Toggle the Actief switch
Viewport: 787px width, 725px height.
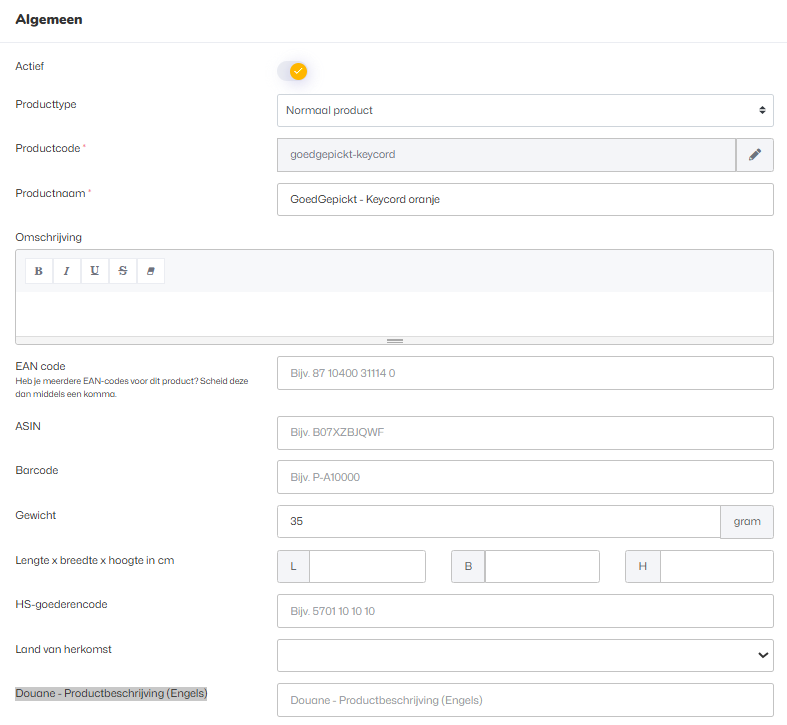pyautogui.click(x=292, y=71)
